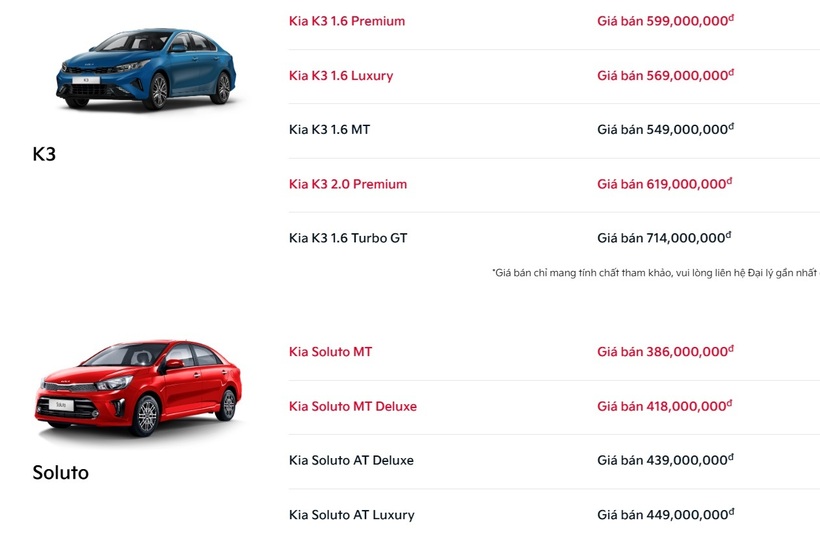Select Kia Soluto MT model

(x=331, y=351)
